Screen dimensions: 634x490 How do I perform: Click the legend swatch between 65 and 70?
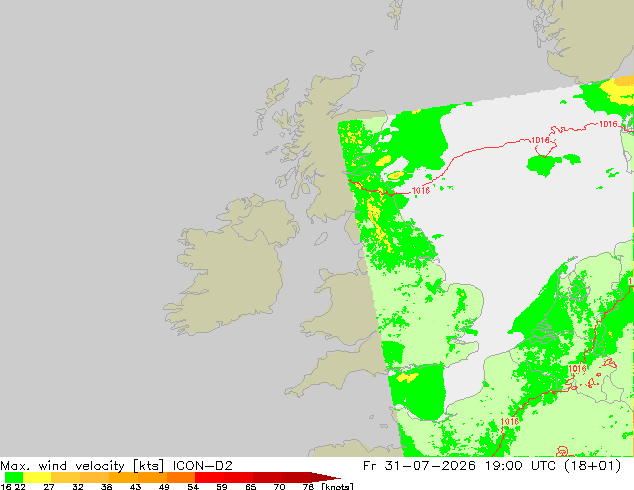(x=267, y=477)
